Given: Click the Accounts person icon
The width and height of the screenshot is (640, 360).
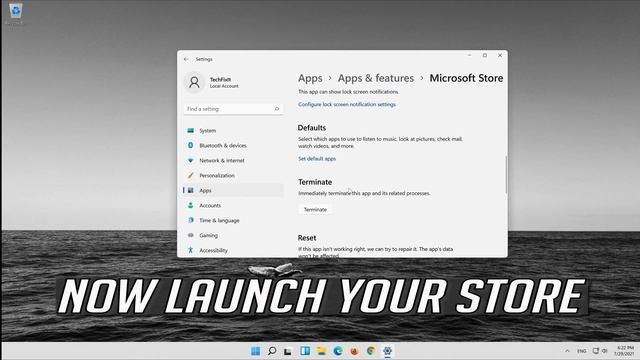Looking at the screenshot, I should click(191, 205).
